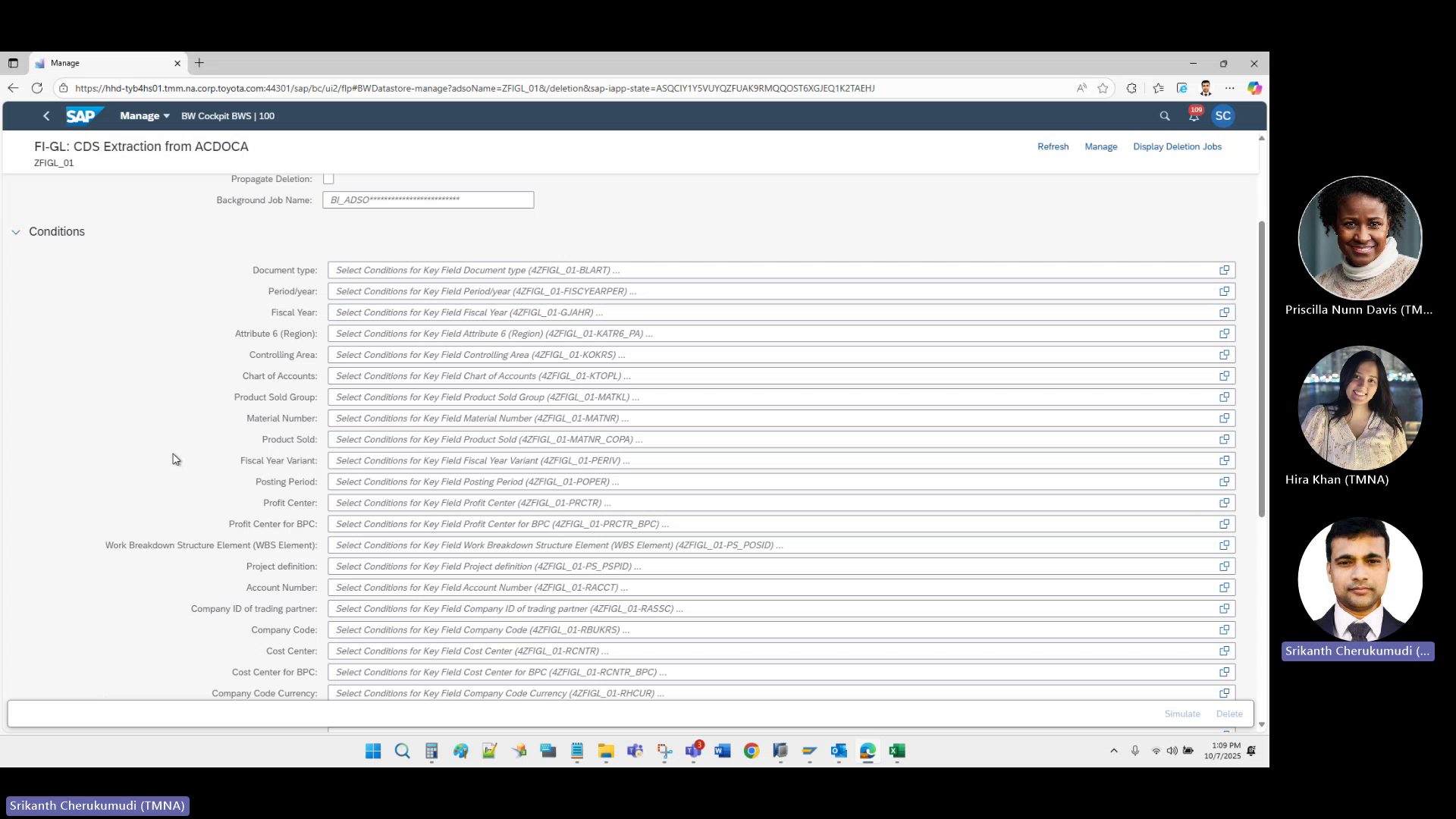Open the SC user avatar menu
This screenshot has height=819, width=1456.
[x=1223, y=115]
